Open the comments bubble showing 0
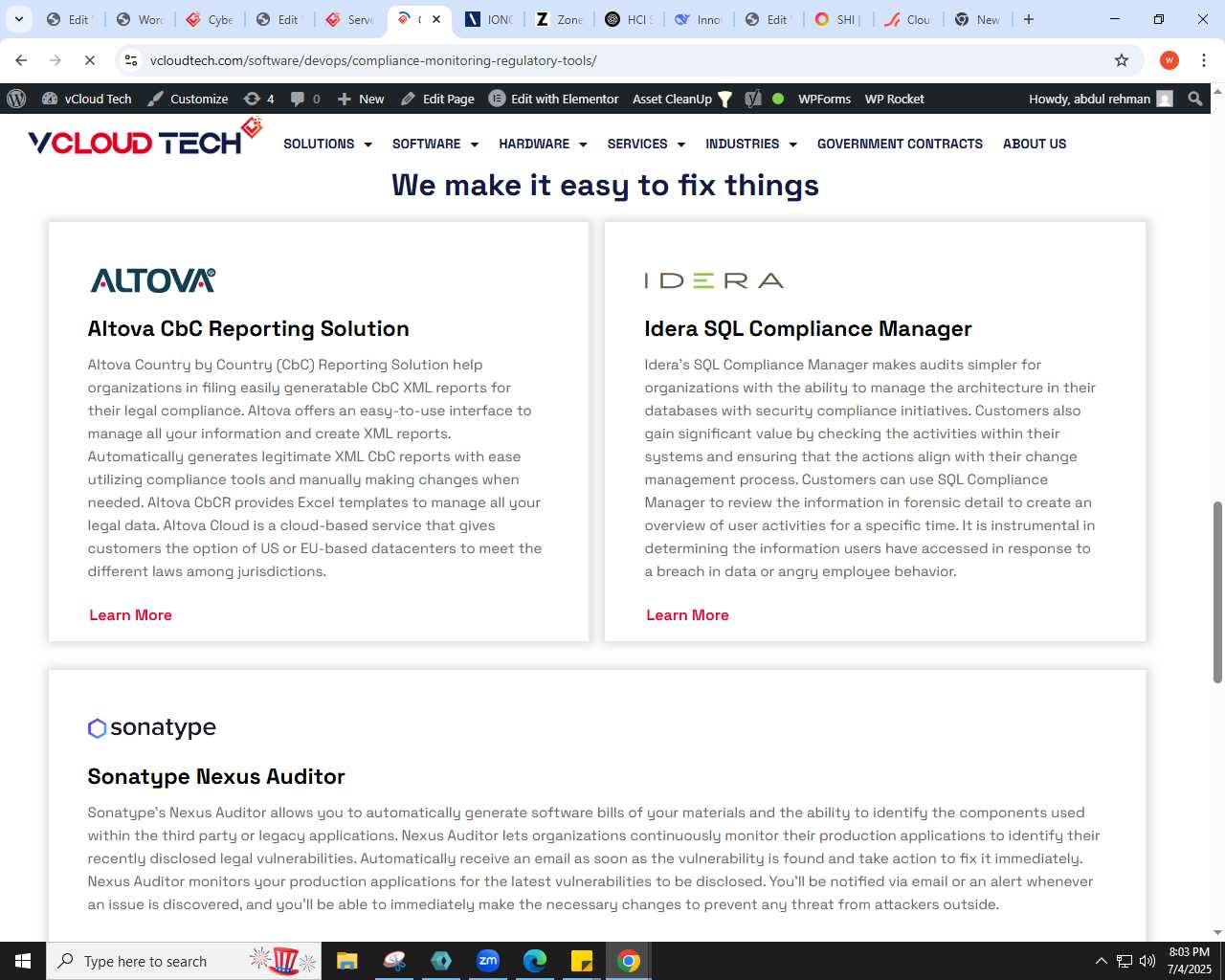Image resolution: width=1225 pixels, height=980 pixels. [x=305, y=99]
